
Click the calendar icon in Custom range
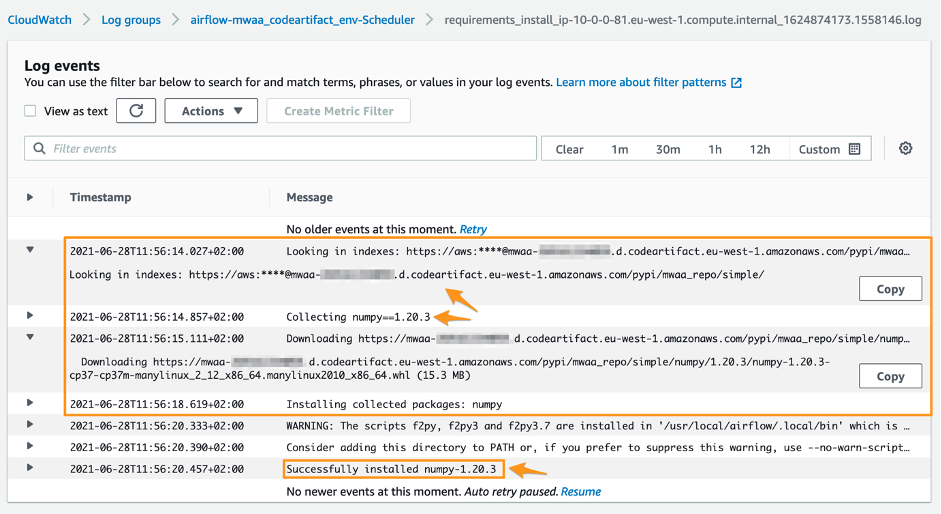(x=855, y=149)
